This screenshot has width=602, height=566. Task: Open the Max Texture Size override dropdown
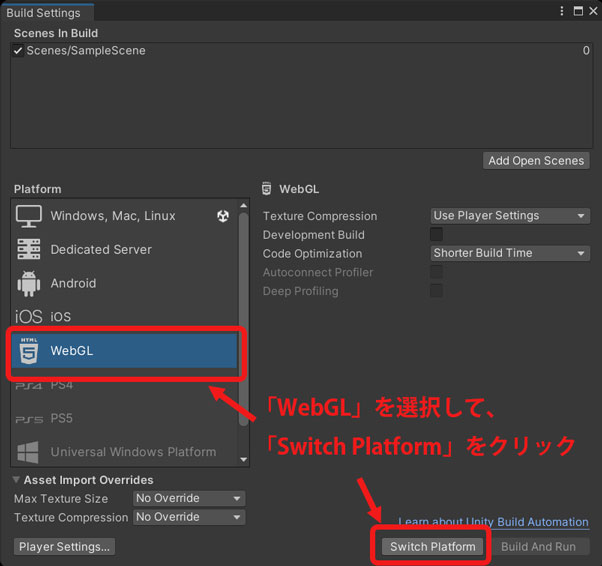click(189, 498)
